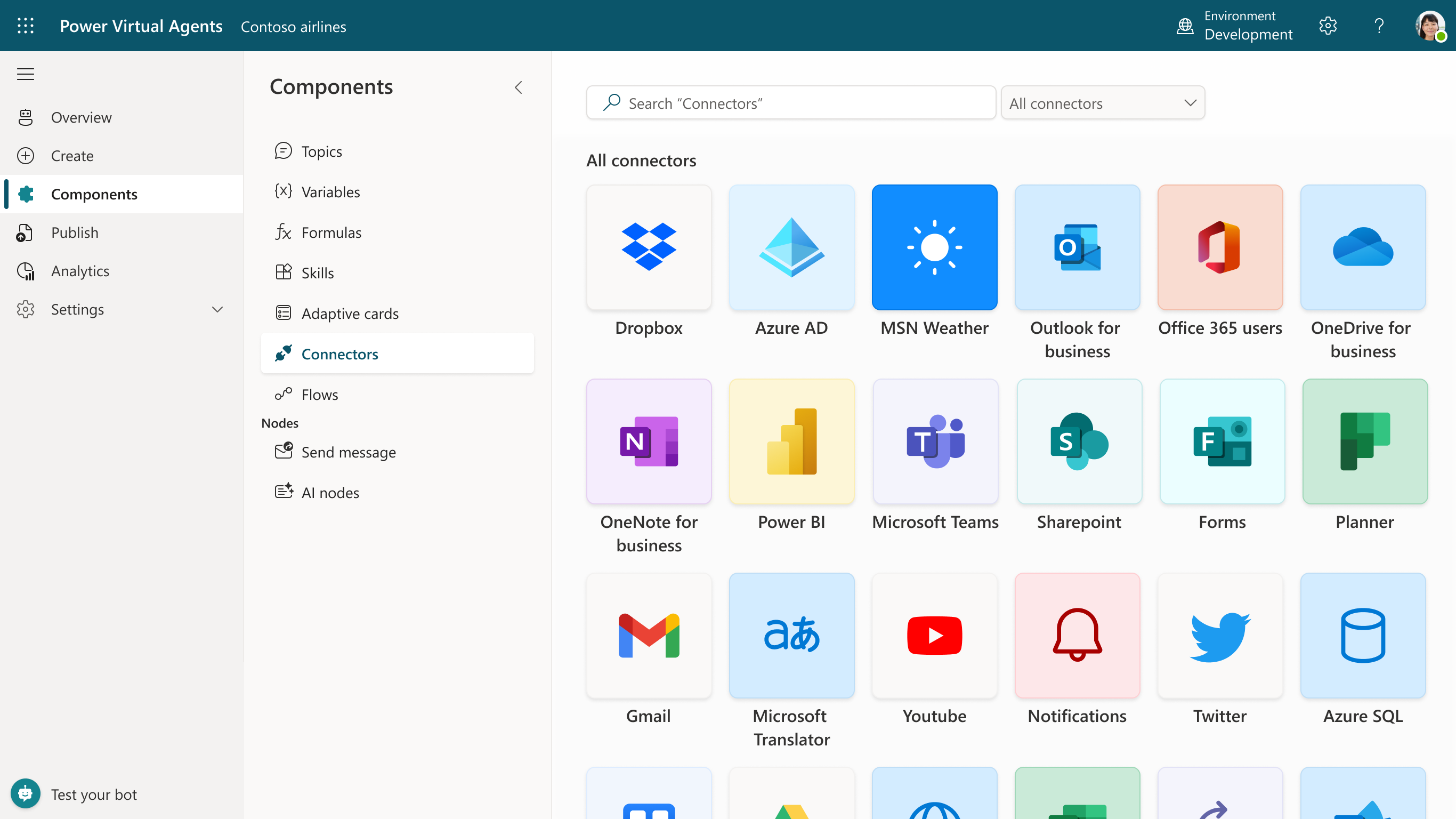This screenshot has width=1456, height=819.
Task: Open the app launcher waffle icon
Action: coord(26,26)
